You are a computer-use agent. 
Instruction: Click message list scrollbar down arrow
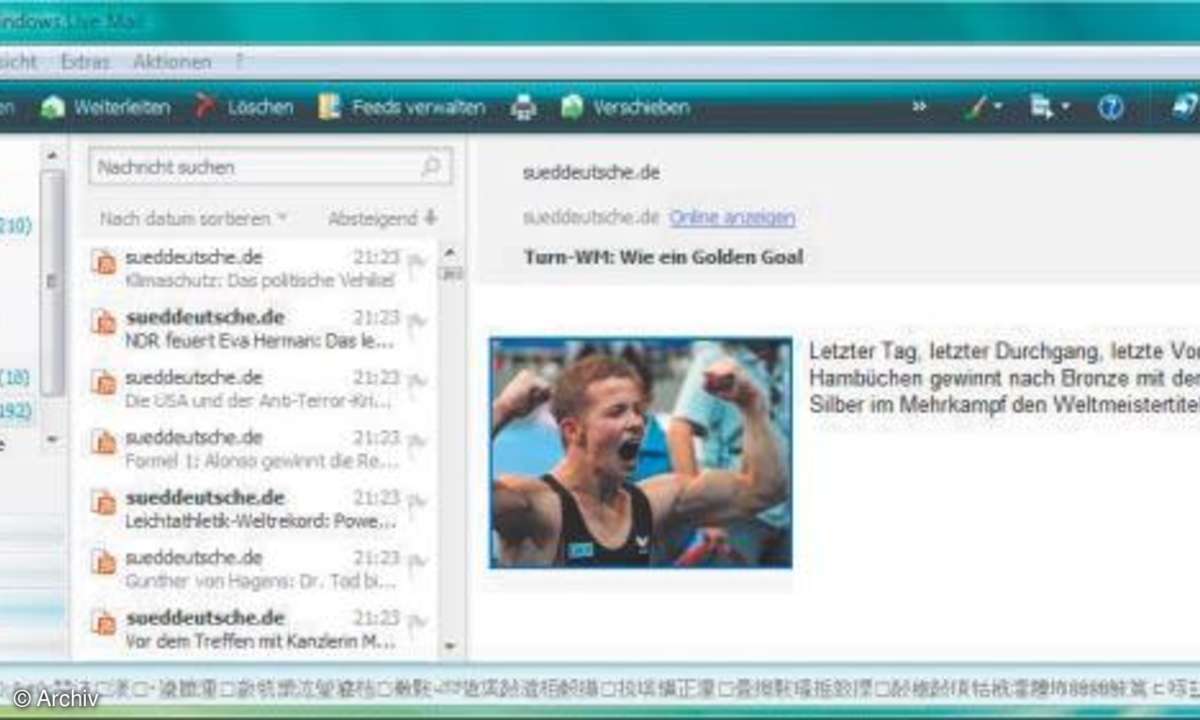pos(450,646)
